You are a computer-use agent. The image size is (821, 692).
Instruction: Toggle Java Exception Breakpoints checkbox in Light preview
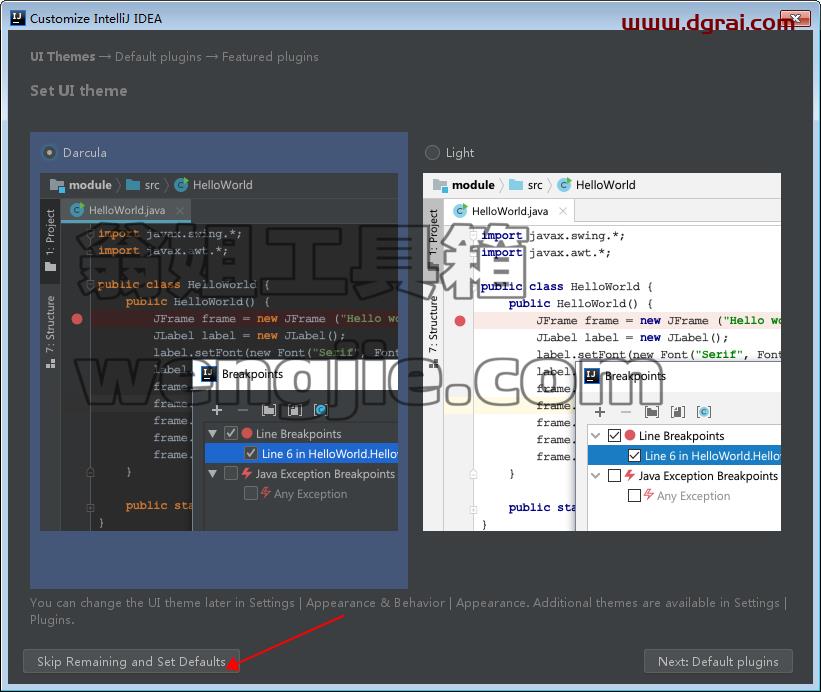point(614,475)
